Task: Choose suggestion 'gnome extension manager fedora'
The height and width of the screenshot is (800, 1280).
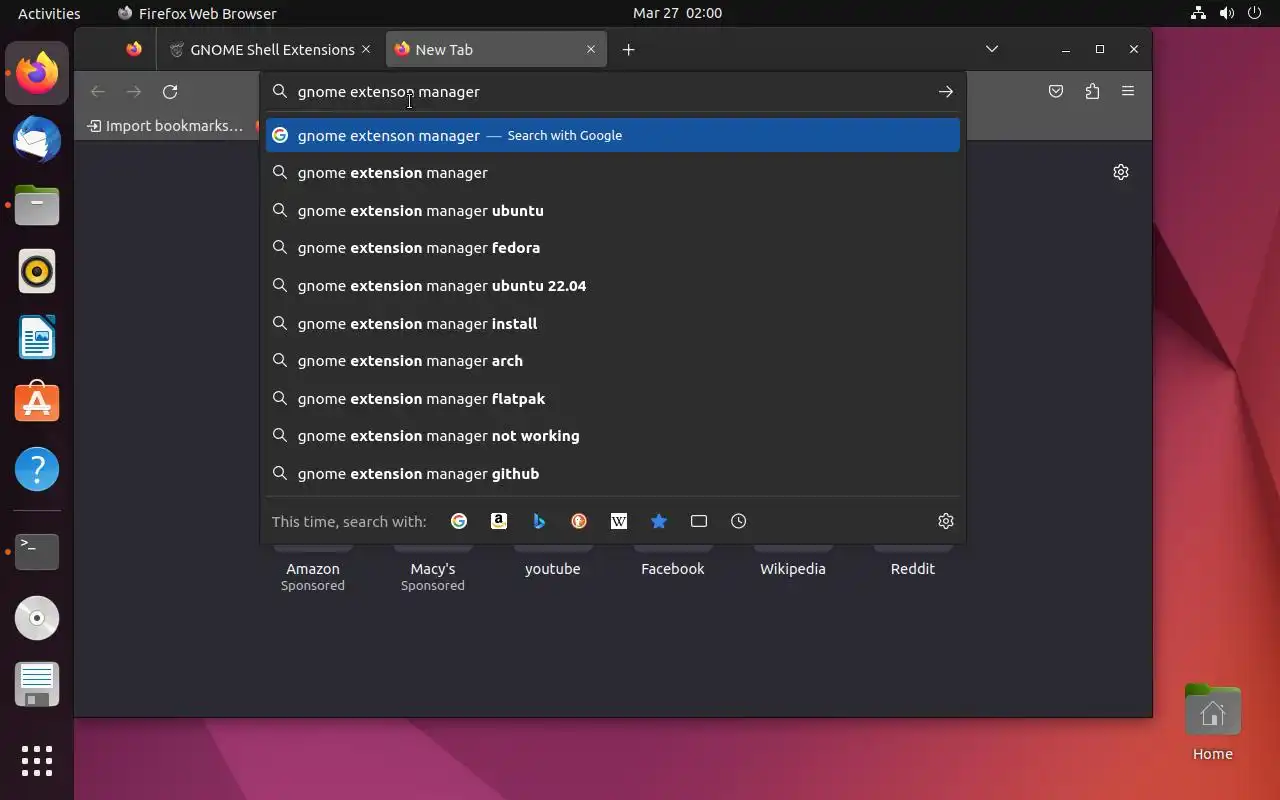Action: [612, 248]
